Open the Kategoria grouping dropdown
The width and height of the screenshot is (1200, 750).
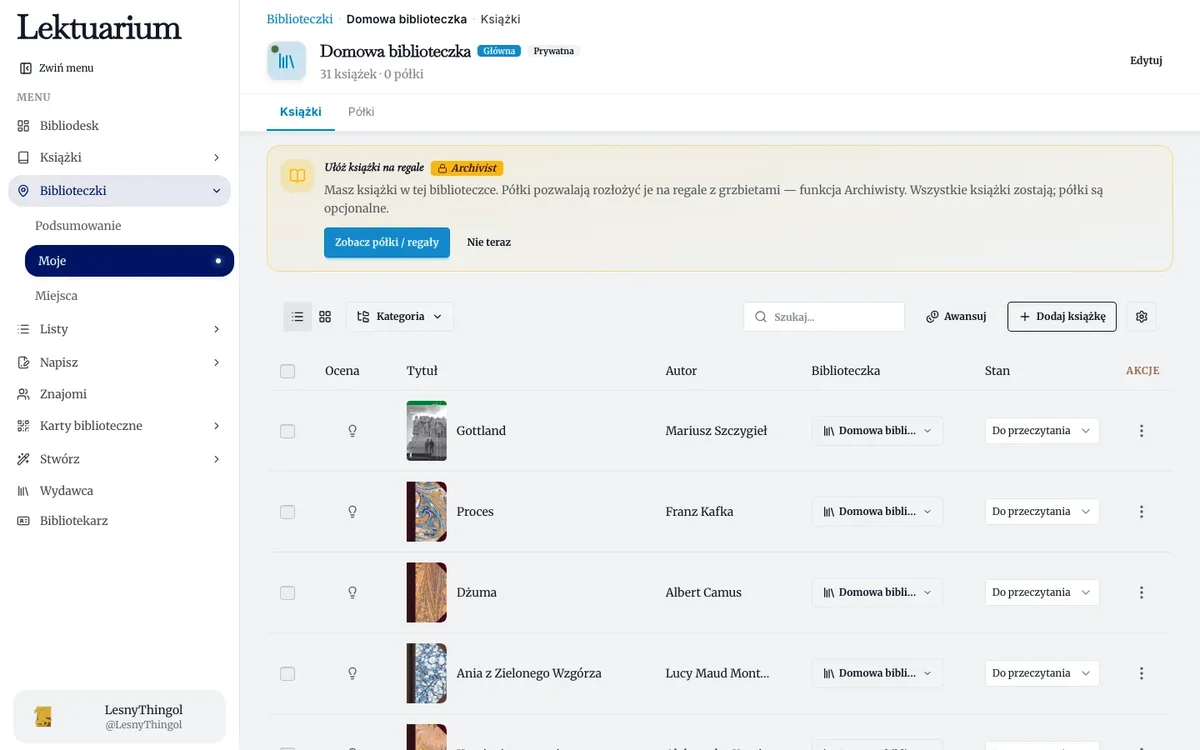[x=400, y=317]
